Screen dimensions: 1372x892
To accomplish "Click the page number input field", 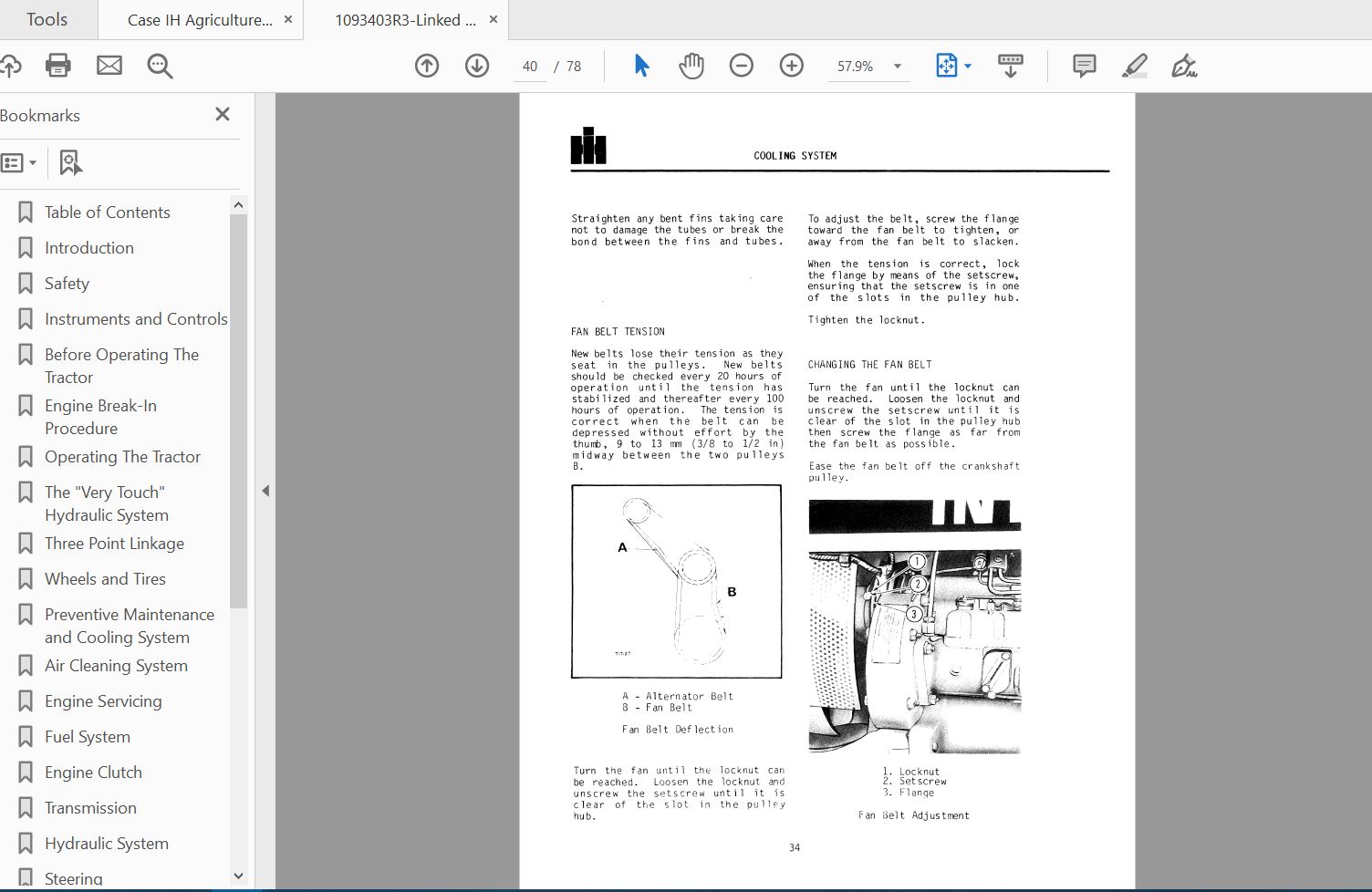I will pos(530,66).
